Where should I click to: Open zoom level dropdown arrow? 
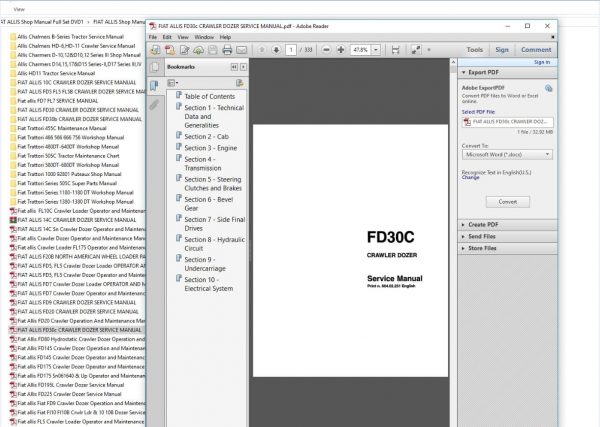[376, 50]
